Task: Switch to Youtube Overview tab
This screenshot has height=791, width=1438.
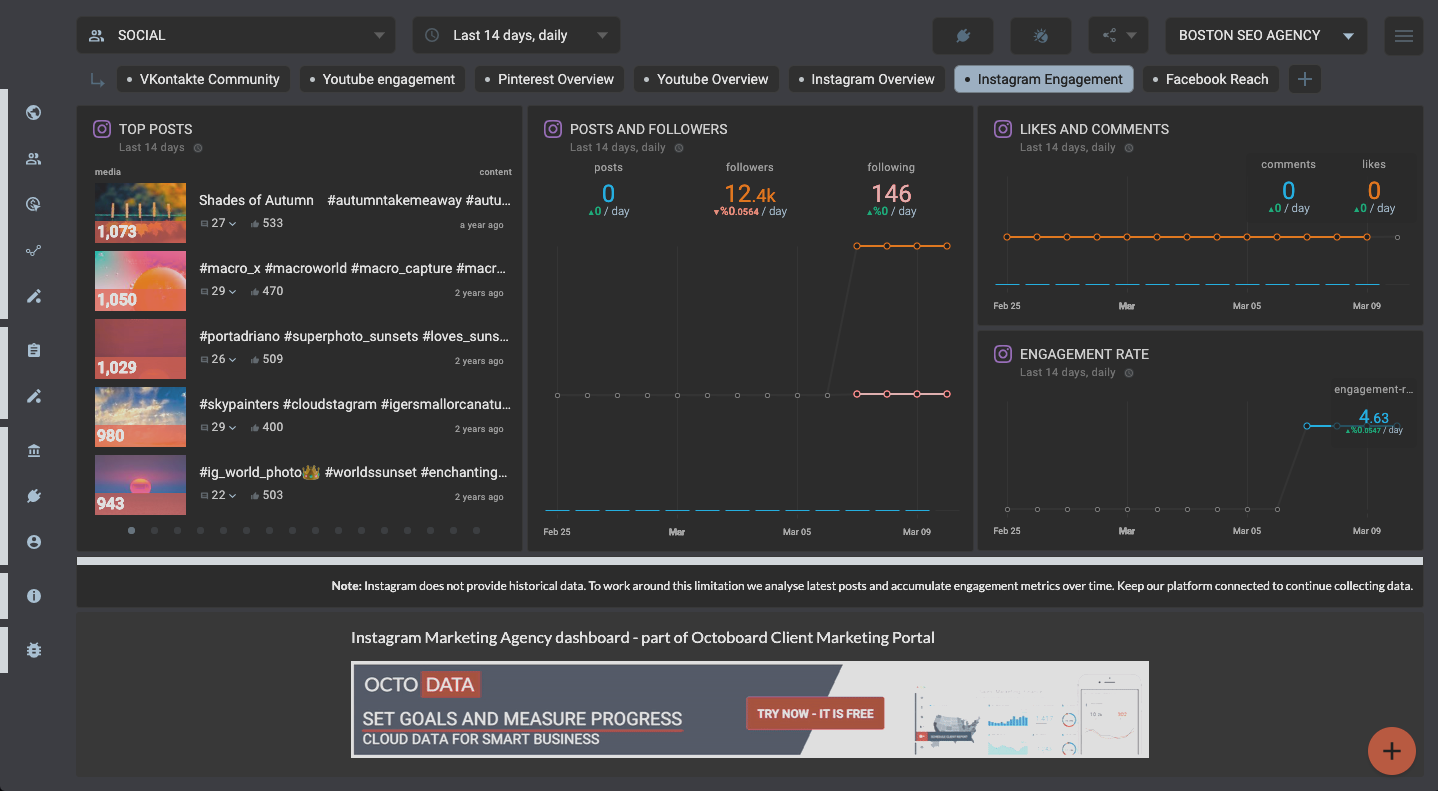Action: point(706,79)
